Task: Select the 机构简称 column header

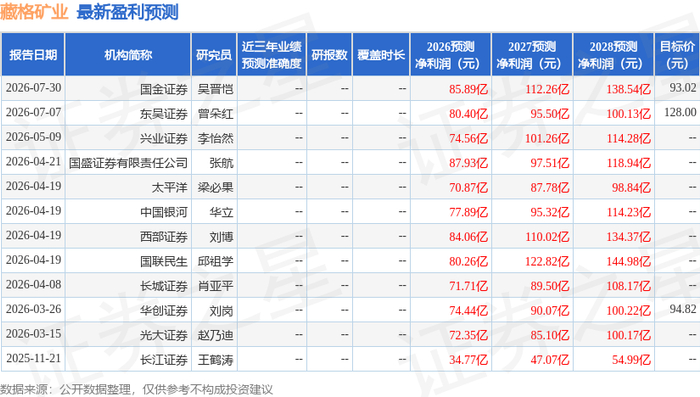Action: point(128,54)
